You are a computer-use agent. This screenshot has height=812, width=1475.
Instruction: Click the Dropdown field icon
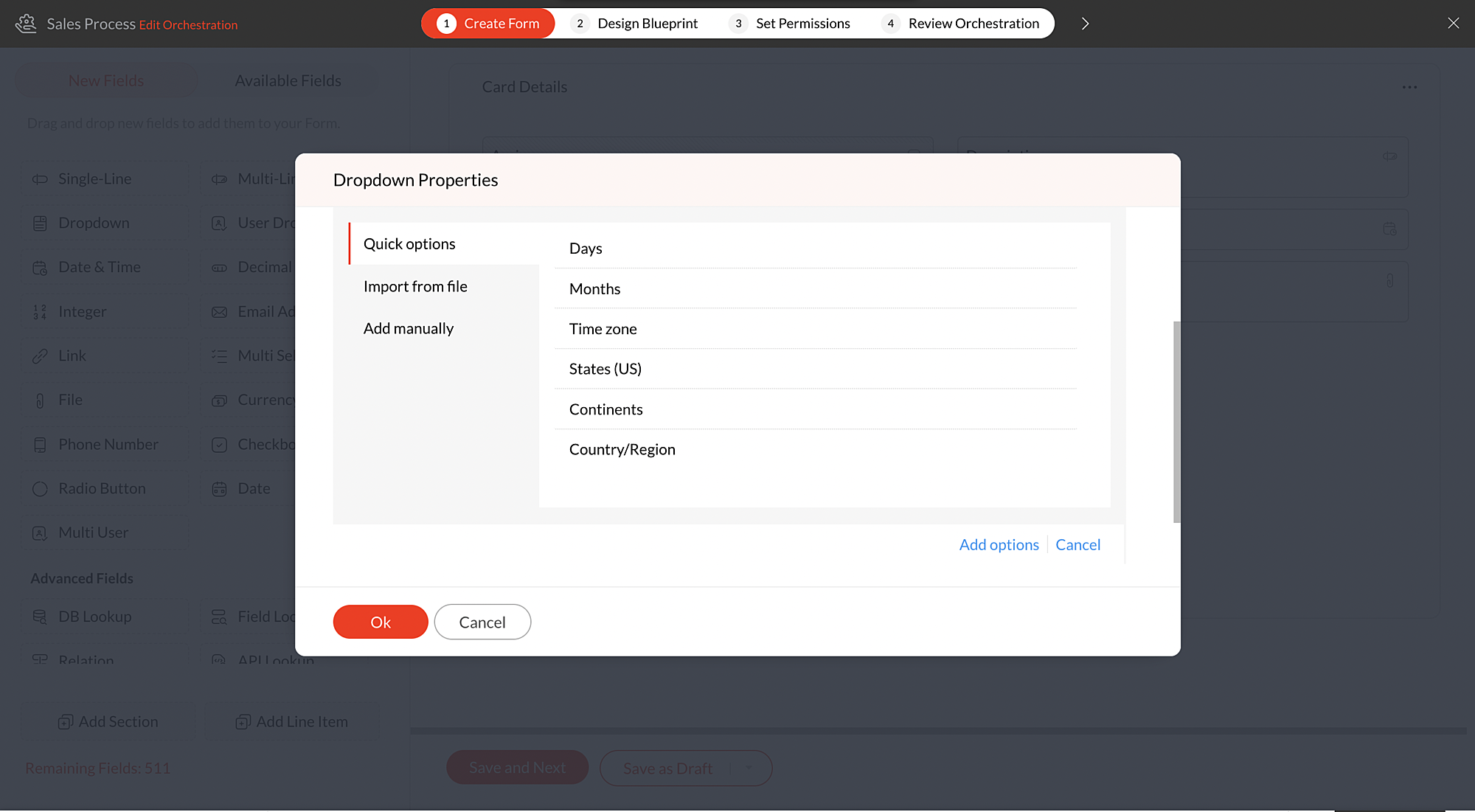click(x=40, y=223)
